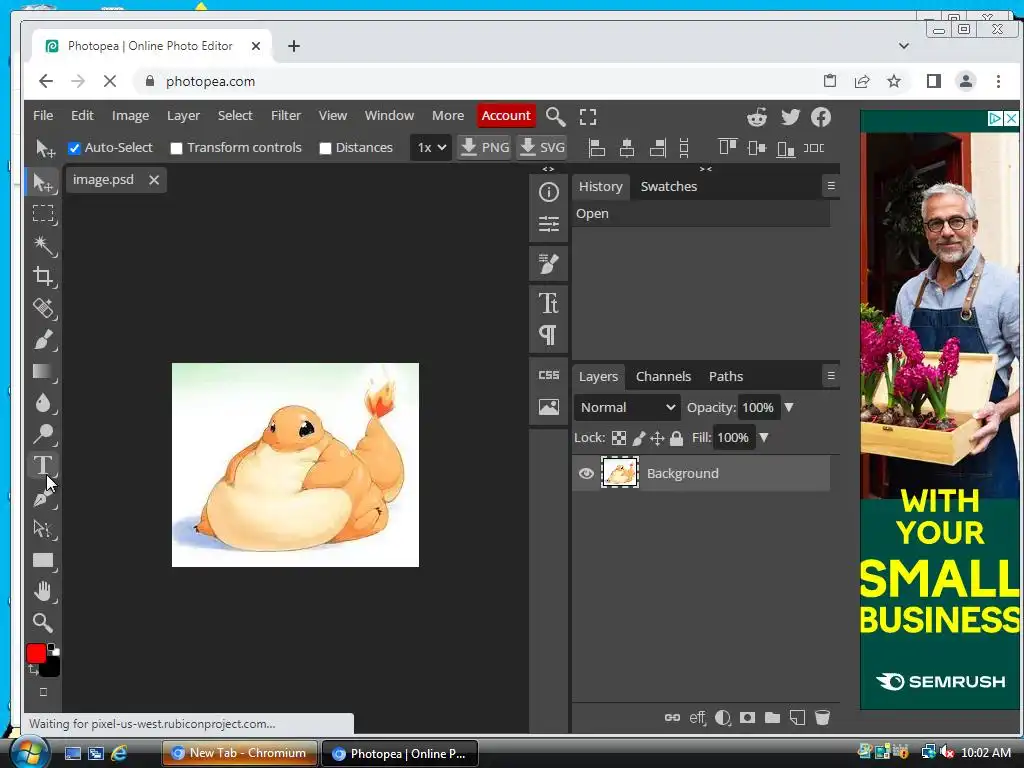Screen dimensions: 1024x768
Task: Select the Gradient tool
Action: (x=43, y=371)
